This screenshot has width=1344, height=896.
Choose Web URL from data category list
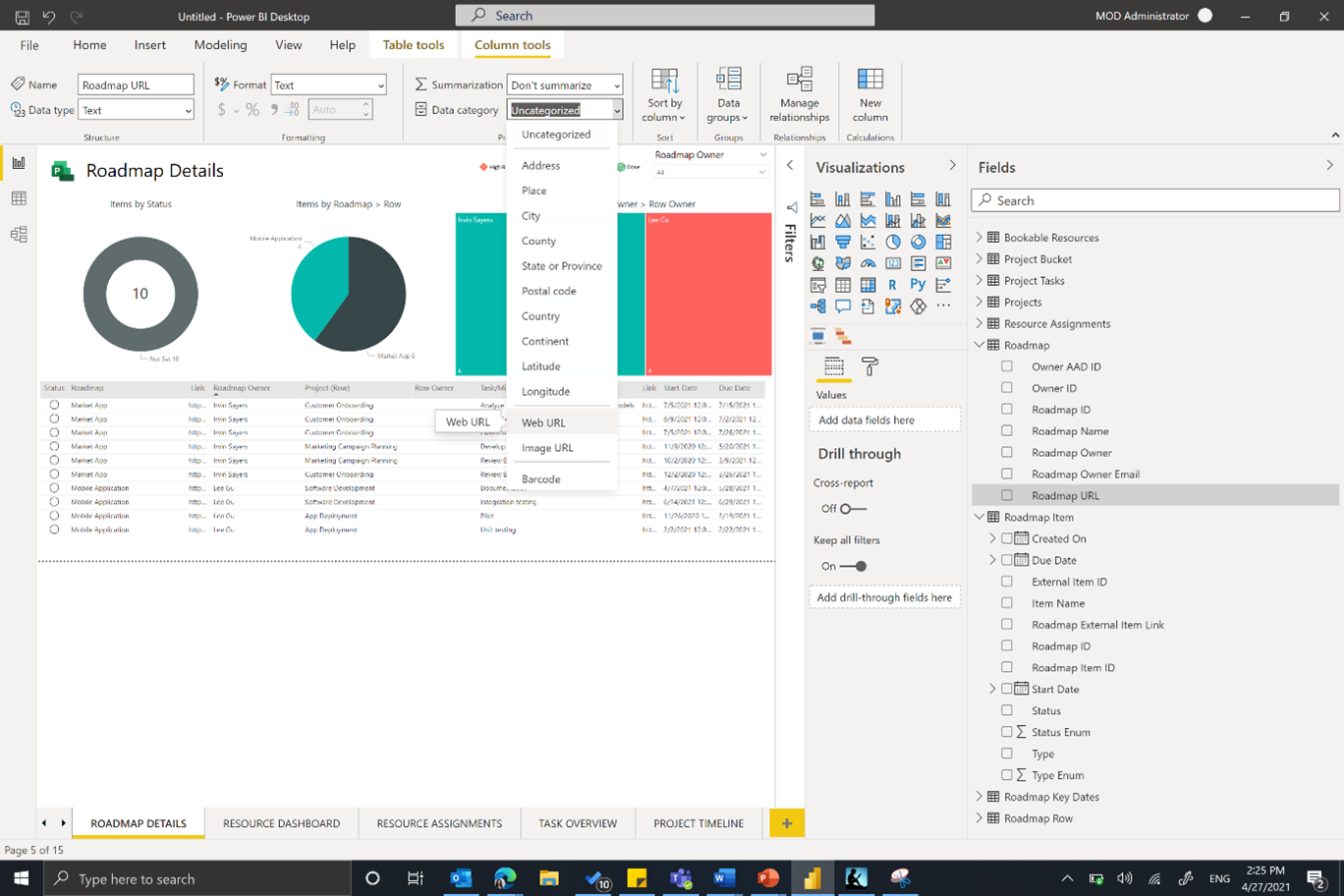(x=563, y=422)
